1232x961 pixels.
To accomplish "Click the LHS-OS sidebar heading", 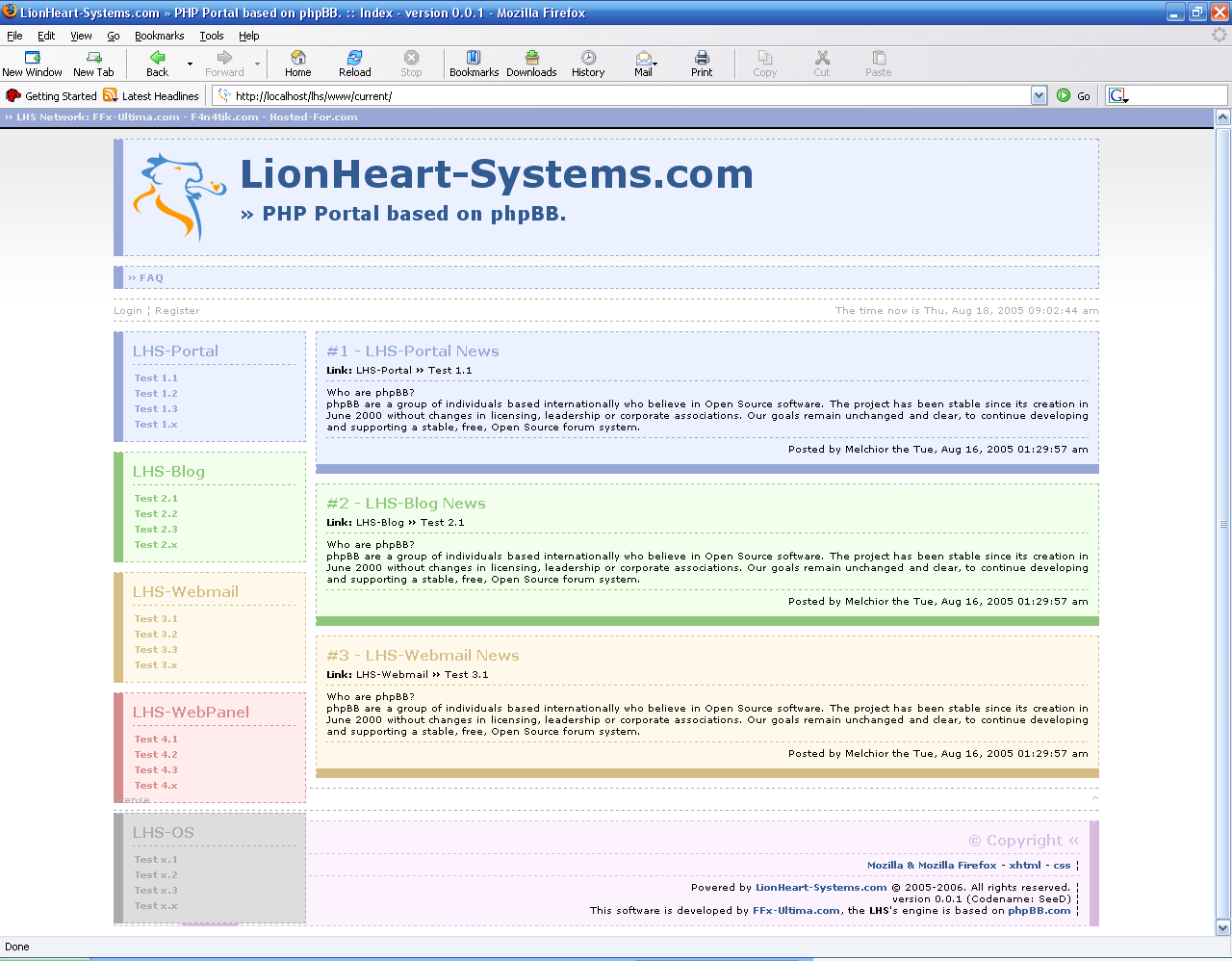I will tap(164, 832).
